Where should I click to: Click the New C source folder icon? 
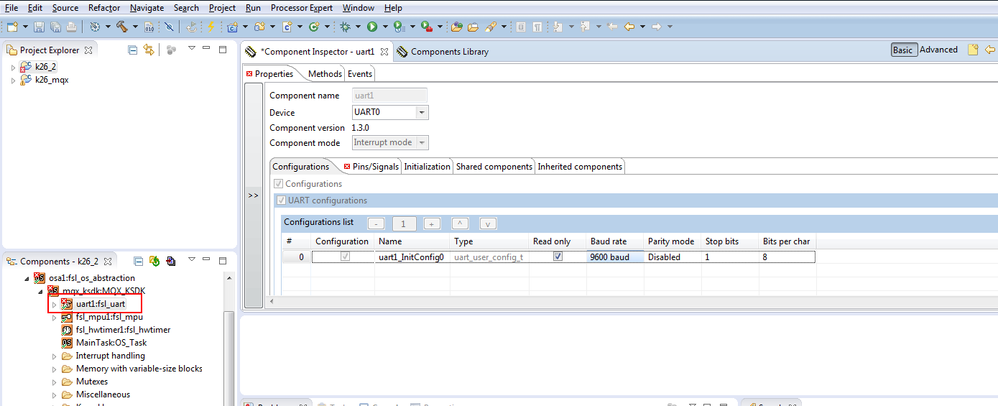click(x=260, y=27)
